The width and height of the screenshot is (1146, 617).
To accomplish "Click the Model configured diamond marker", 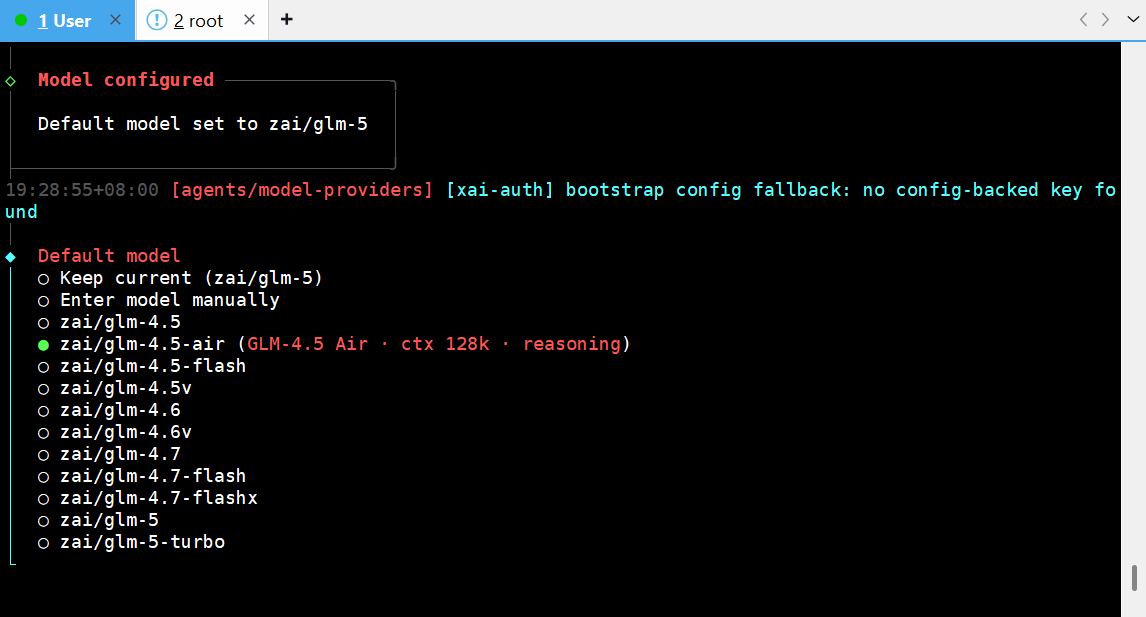I will coord(10,80).
